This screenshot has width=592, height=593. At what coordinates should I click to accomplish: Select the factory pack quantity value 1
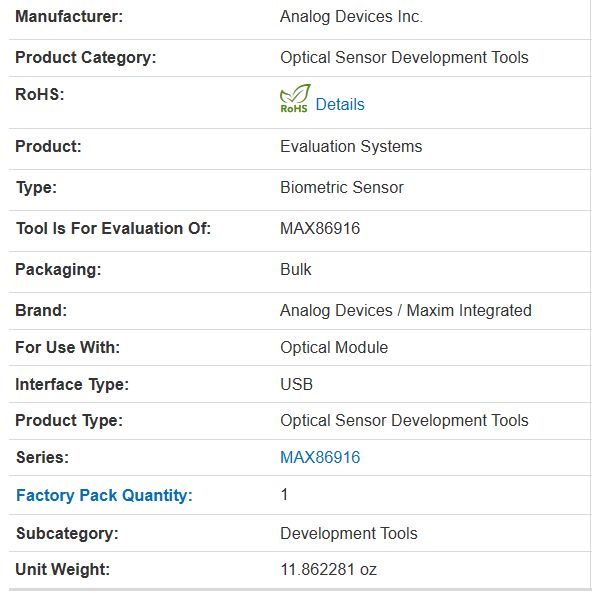coord(284,495)
